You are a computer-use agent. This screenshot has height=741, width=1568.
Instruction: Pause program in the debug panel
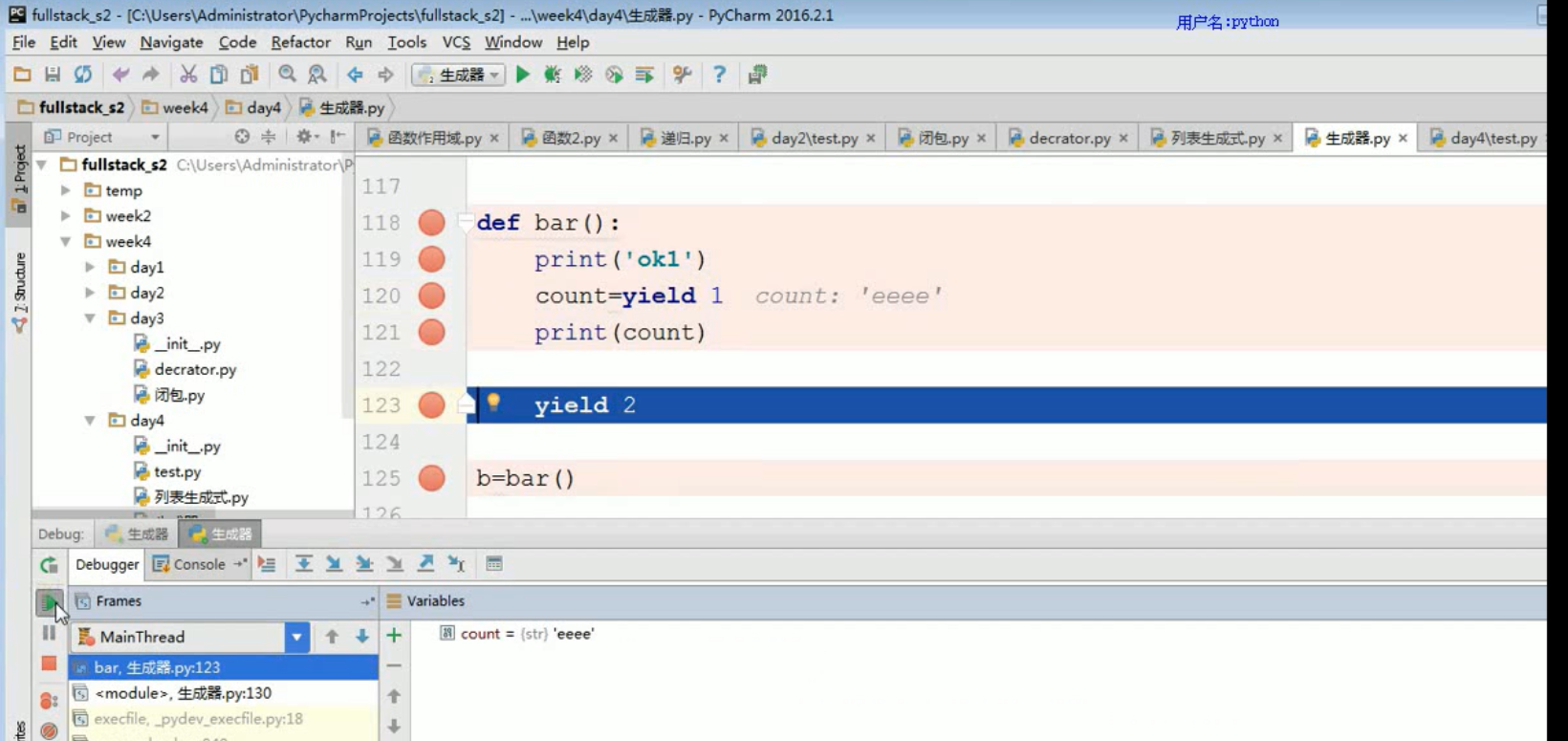(x=49, y=633)
